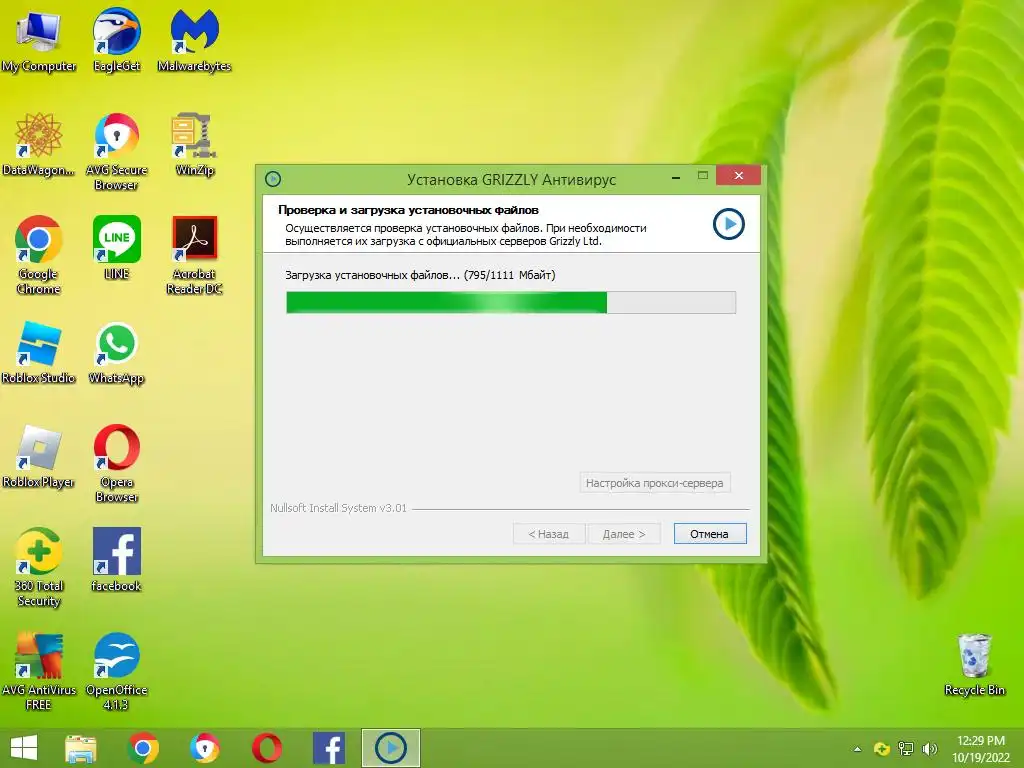Screen dimensions: 1024x768
Task: Launch AVG AntiVirus FREE desktop icon
Action: pyautogui.click(x=39, y=671)
